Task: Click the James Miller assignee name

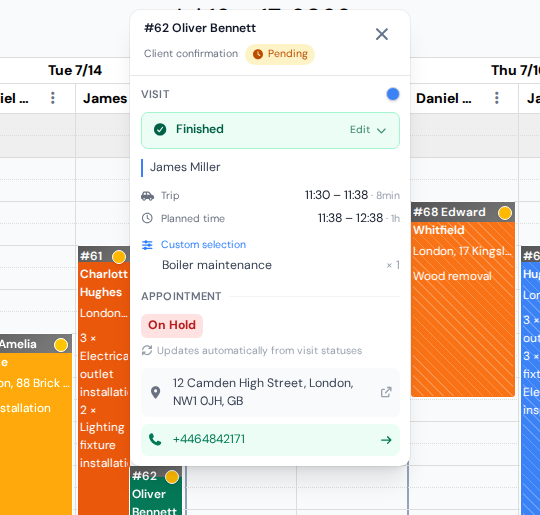Action: point(185,167)
